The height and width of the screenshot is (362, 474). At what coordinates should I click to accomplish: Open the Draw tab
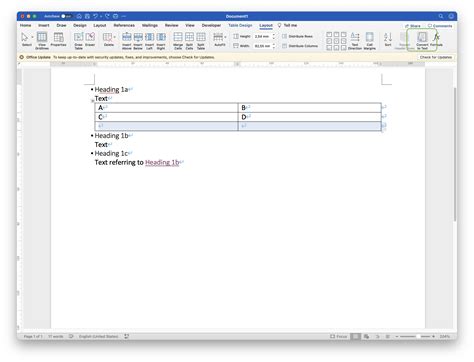tap(61, 25)
